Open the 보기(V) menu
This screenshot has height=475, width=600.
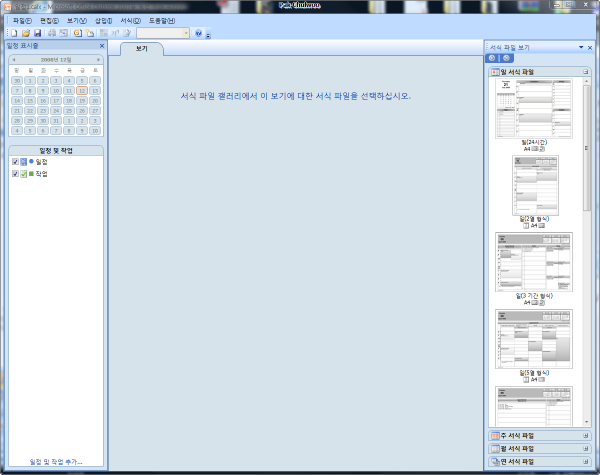(77, 21)
